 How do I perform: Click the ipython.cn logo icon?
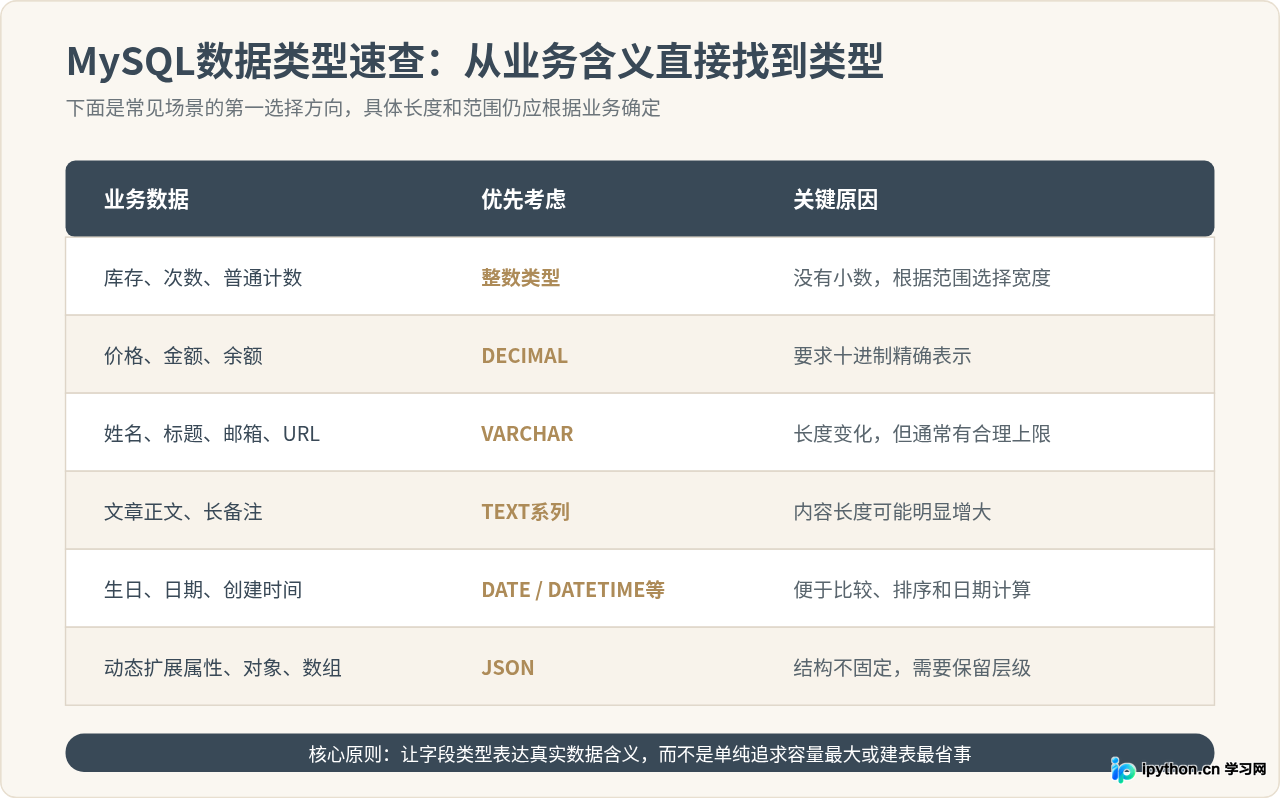[x=1124, y=769]
